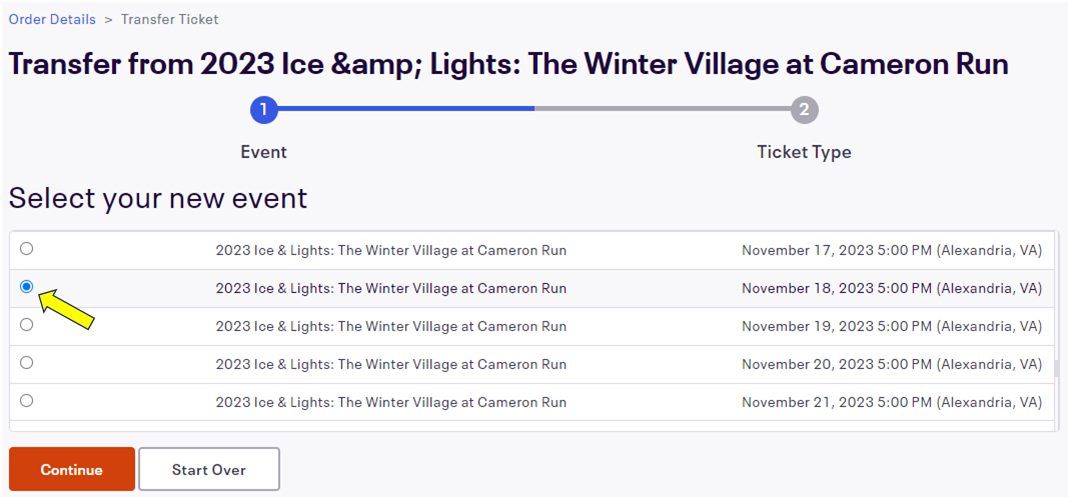This screenshot has width=1068, height=497.
Task: Click step 2 circle in progress bar
Action: click(x=804, y=109)
